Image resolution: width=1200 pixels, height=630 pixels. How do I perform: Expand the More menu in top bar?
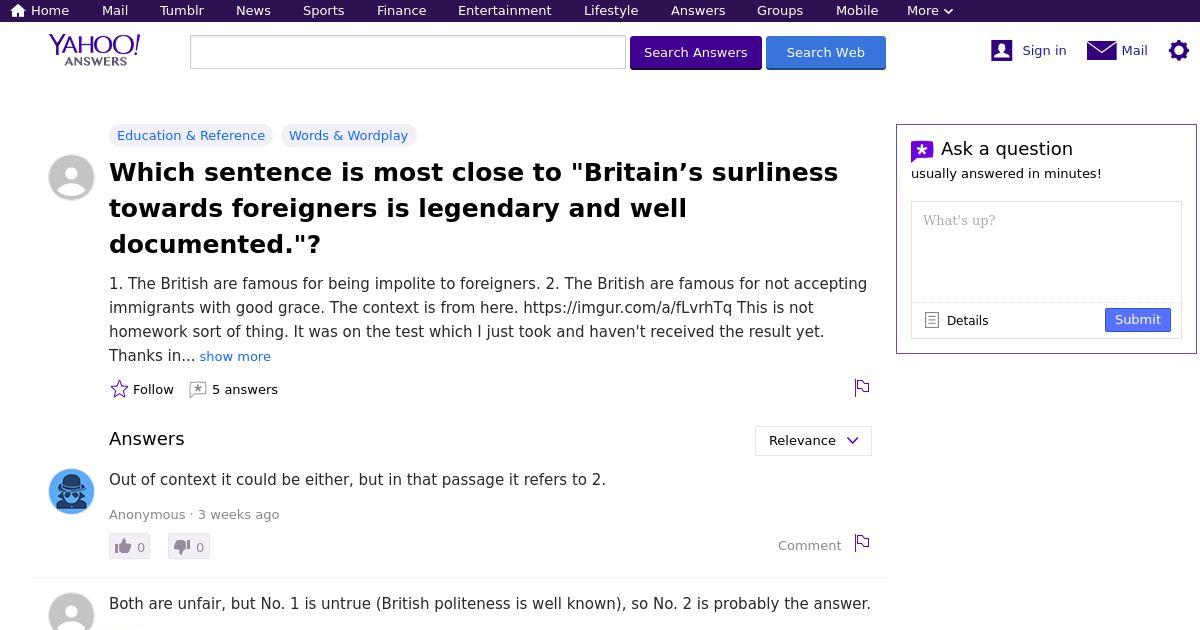tap(930, 10)
